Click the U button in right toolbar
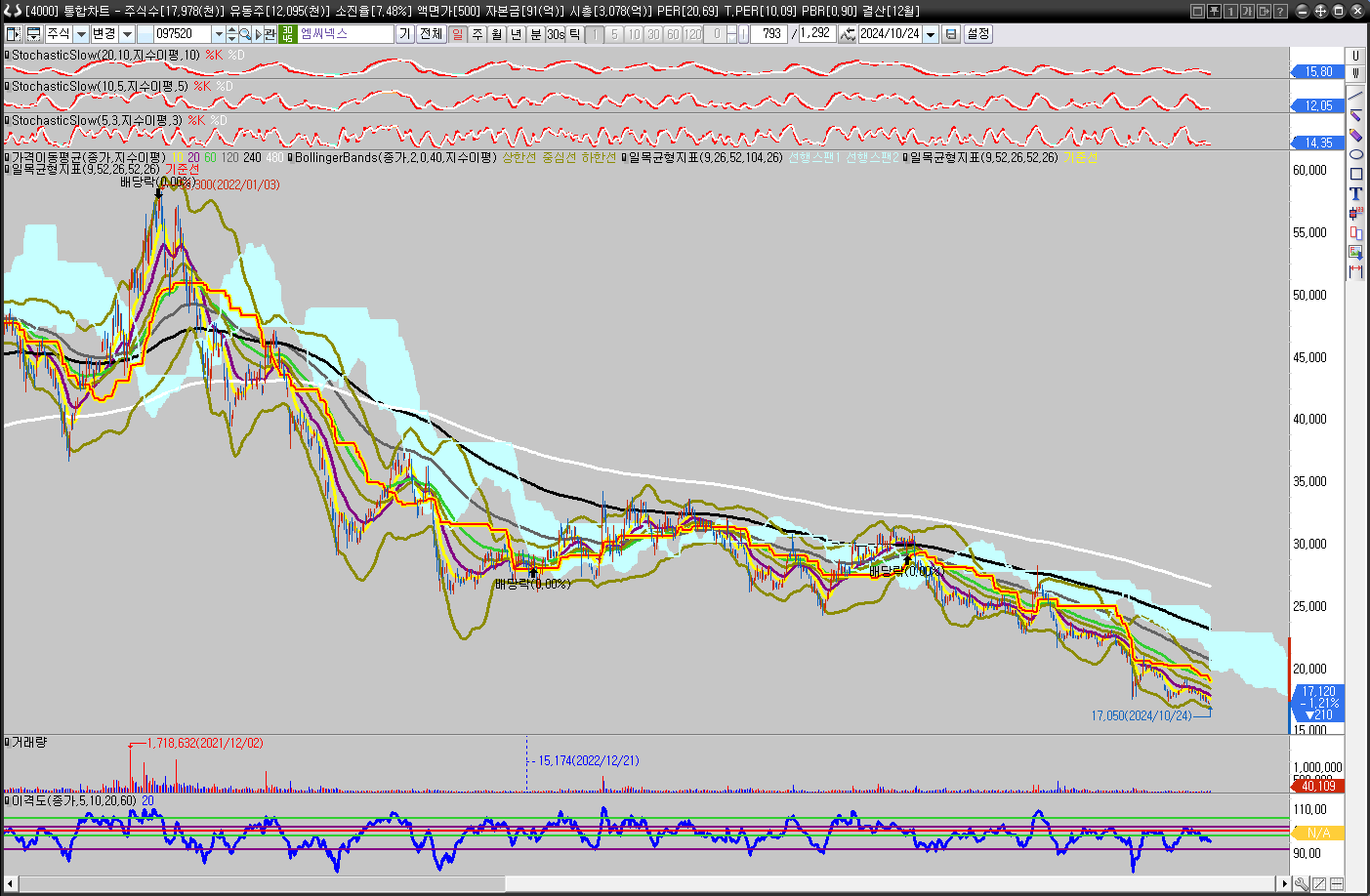 click(1355, 56)
